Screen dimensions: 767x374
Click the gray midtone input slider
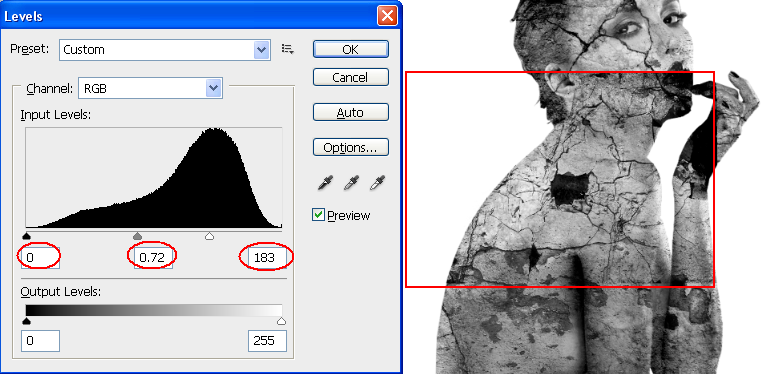tap(137, 237)
